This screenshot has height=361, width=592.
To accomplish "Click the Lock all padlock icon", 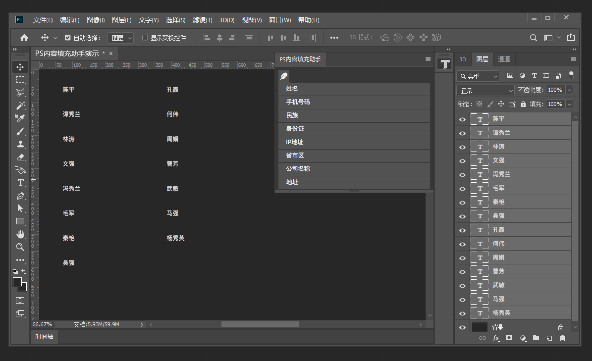I will pyautogui.click(x=523, y=104).
